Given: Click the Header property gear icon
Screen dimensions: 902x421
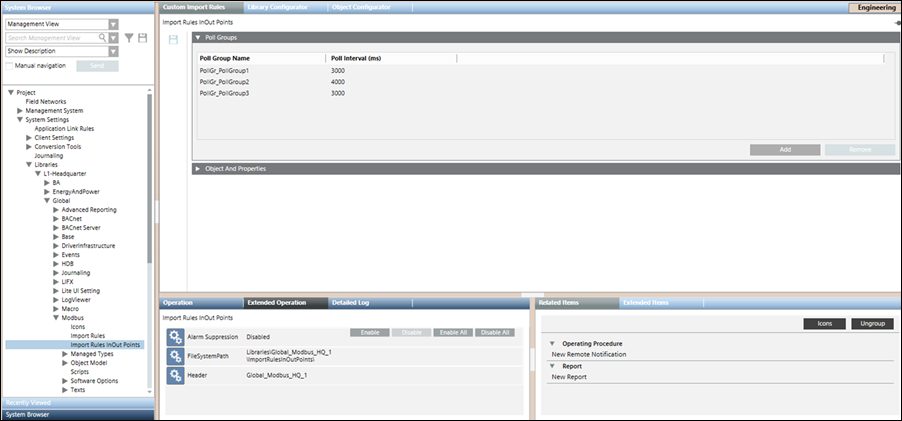Looking at the screenshot, I should click(175, 375).
